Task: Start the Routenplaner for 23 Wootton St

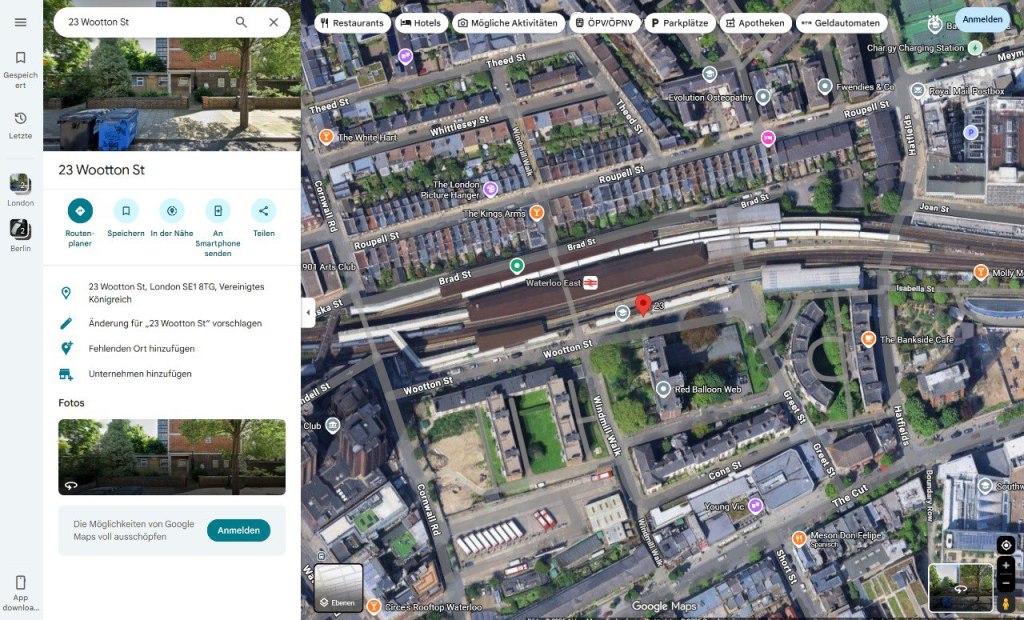Action: (x=80, y=211)
